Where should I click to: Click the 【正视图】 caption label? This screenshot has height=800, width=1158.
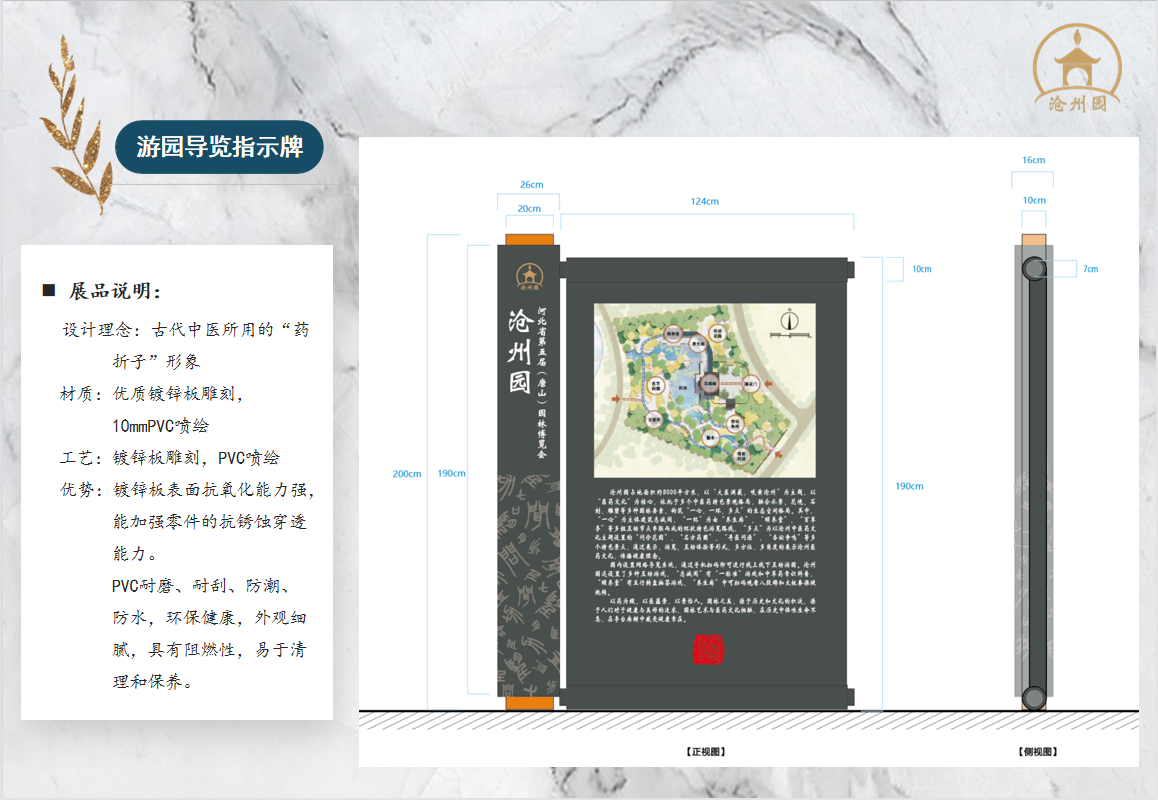pyautogui.click(x=705, y=750)
